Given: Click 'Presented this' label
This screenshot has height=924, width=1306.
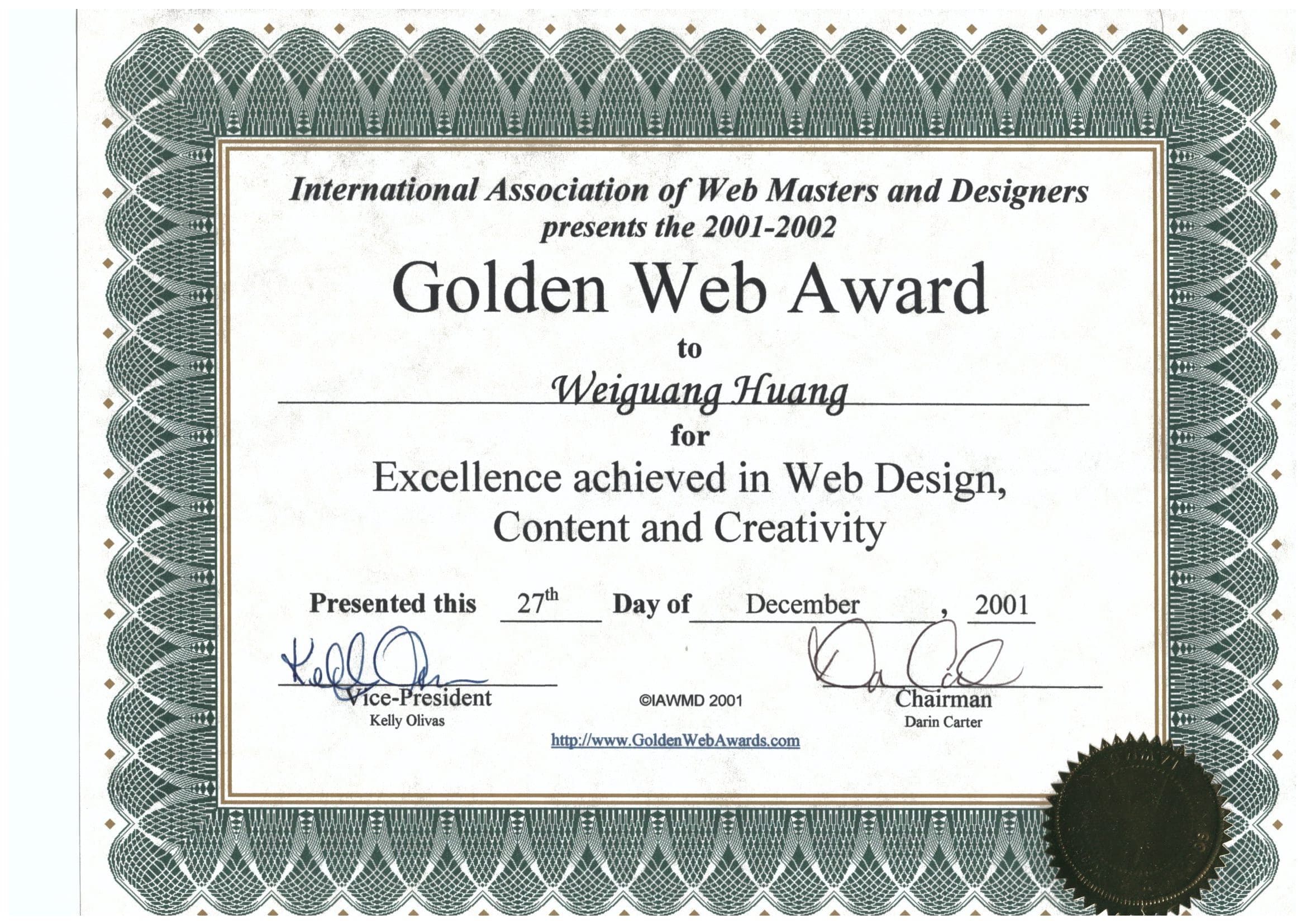Looking at the screenshot, I should tap(393, 604).
